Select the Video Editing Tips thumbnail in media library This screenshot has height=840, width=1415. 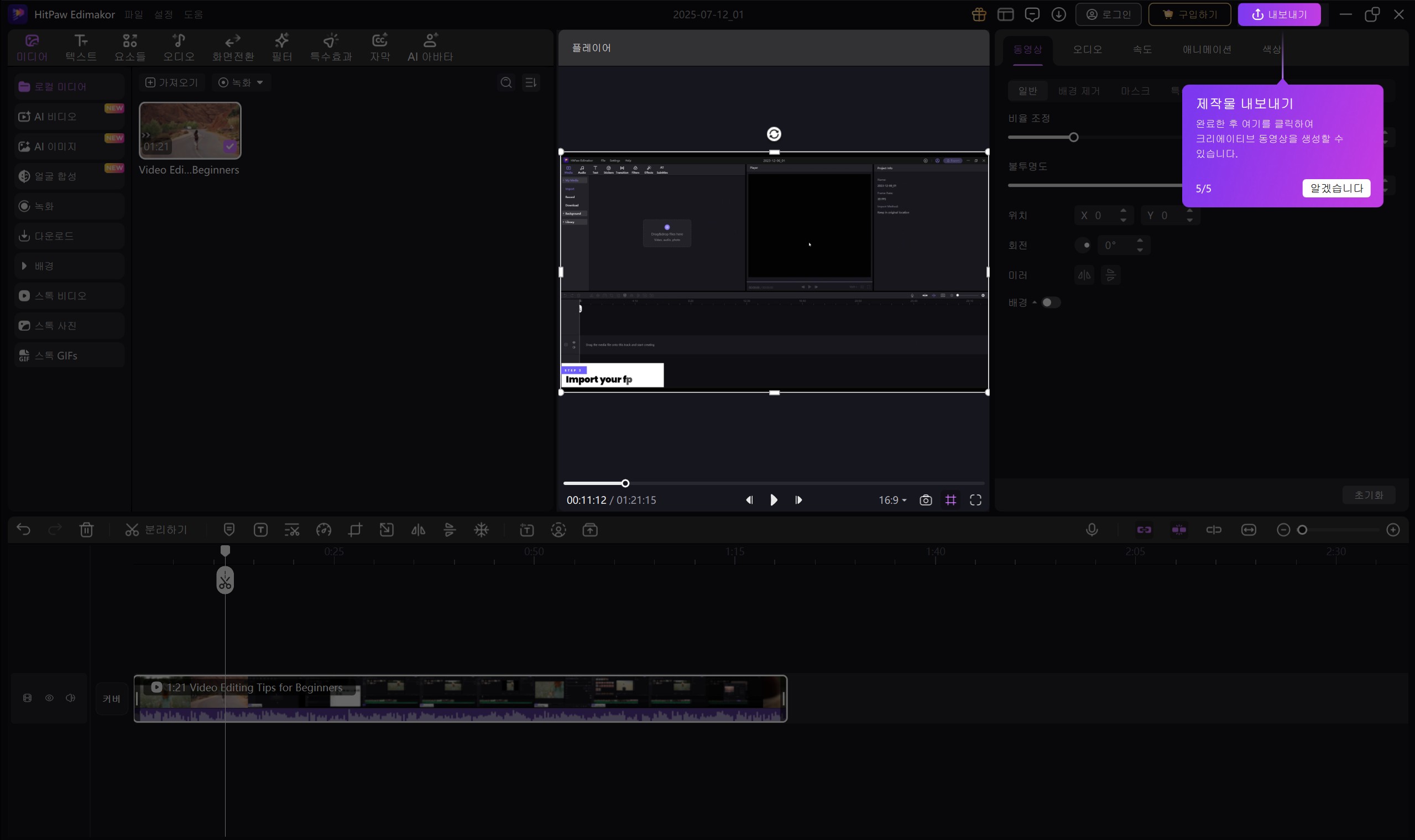(x=190, y=130)
